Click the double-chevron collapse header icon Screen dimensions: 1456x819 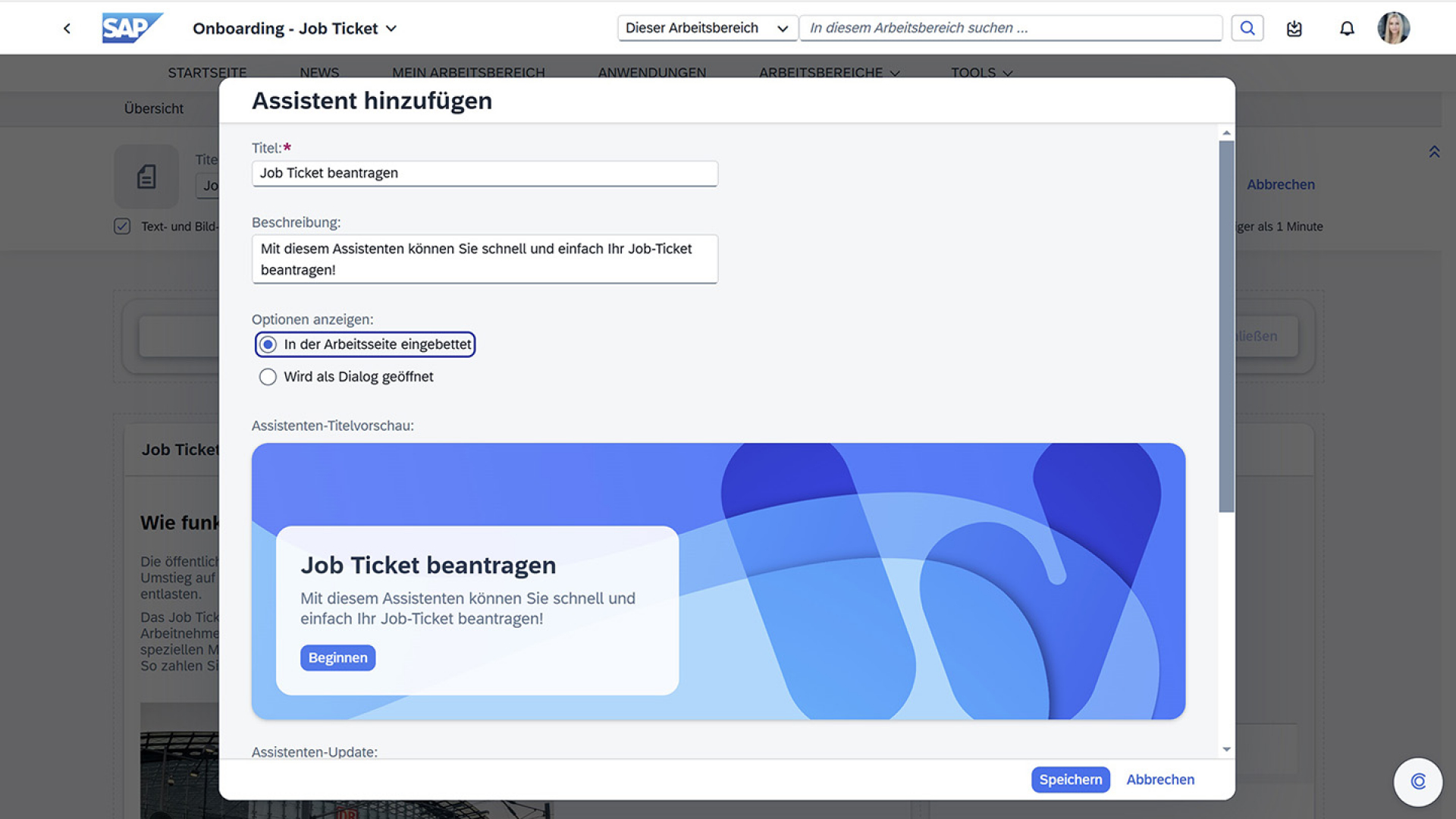(1434, 152)
